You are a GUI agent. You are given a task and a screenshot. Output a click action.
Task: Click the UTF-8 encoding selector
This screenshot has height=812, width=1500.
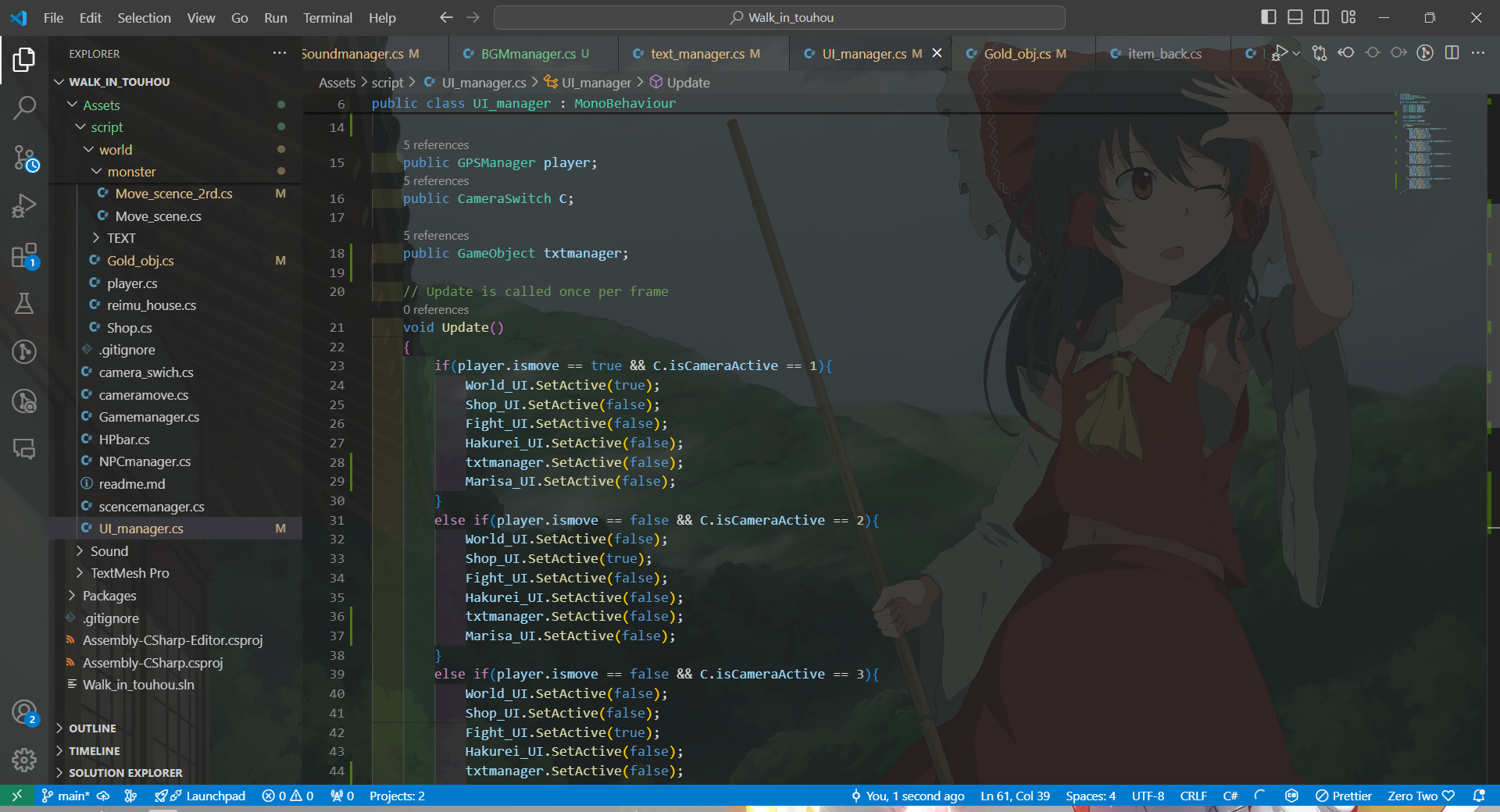1148,796
